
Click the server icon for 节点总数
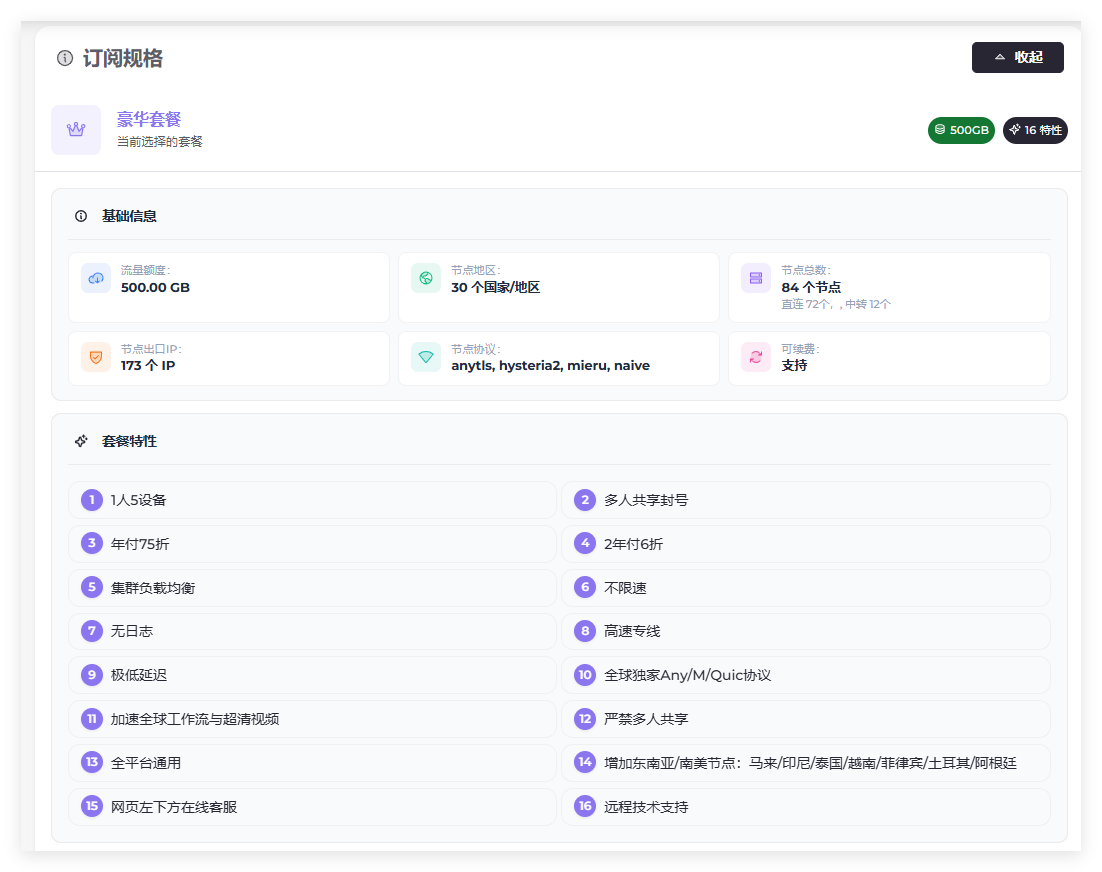[x=756, y=278]
